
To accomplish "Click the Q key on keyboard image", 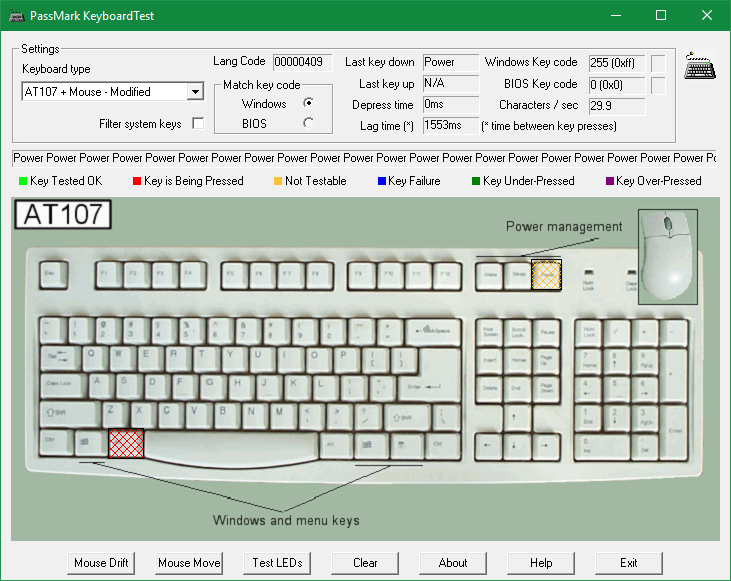I will point(96,359).
